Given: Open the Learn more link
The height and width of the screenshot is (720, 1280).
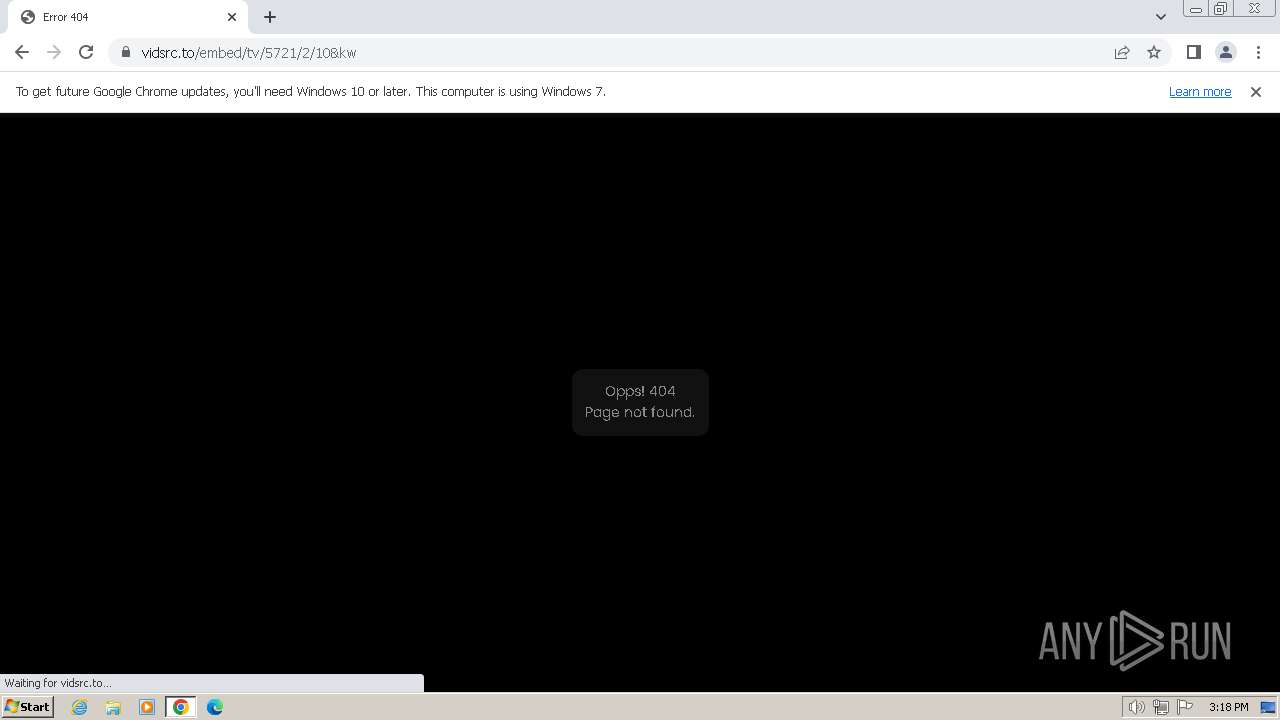Looking at the screenshot, I should click(x=1200, y=91).
